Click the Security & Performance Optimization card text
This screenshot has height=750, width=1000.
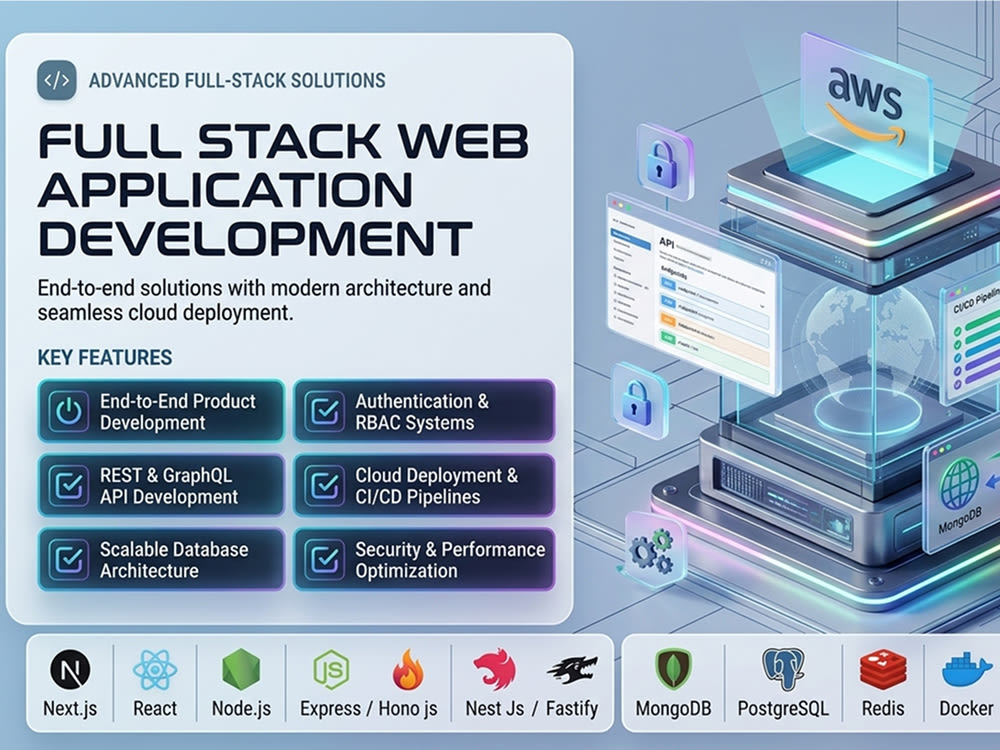click(x=450, y=559)
